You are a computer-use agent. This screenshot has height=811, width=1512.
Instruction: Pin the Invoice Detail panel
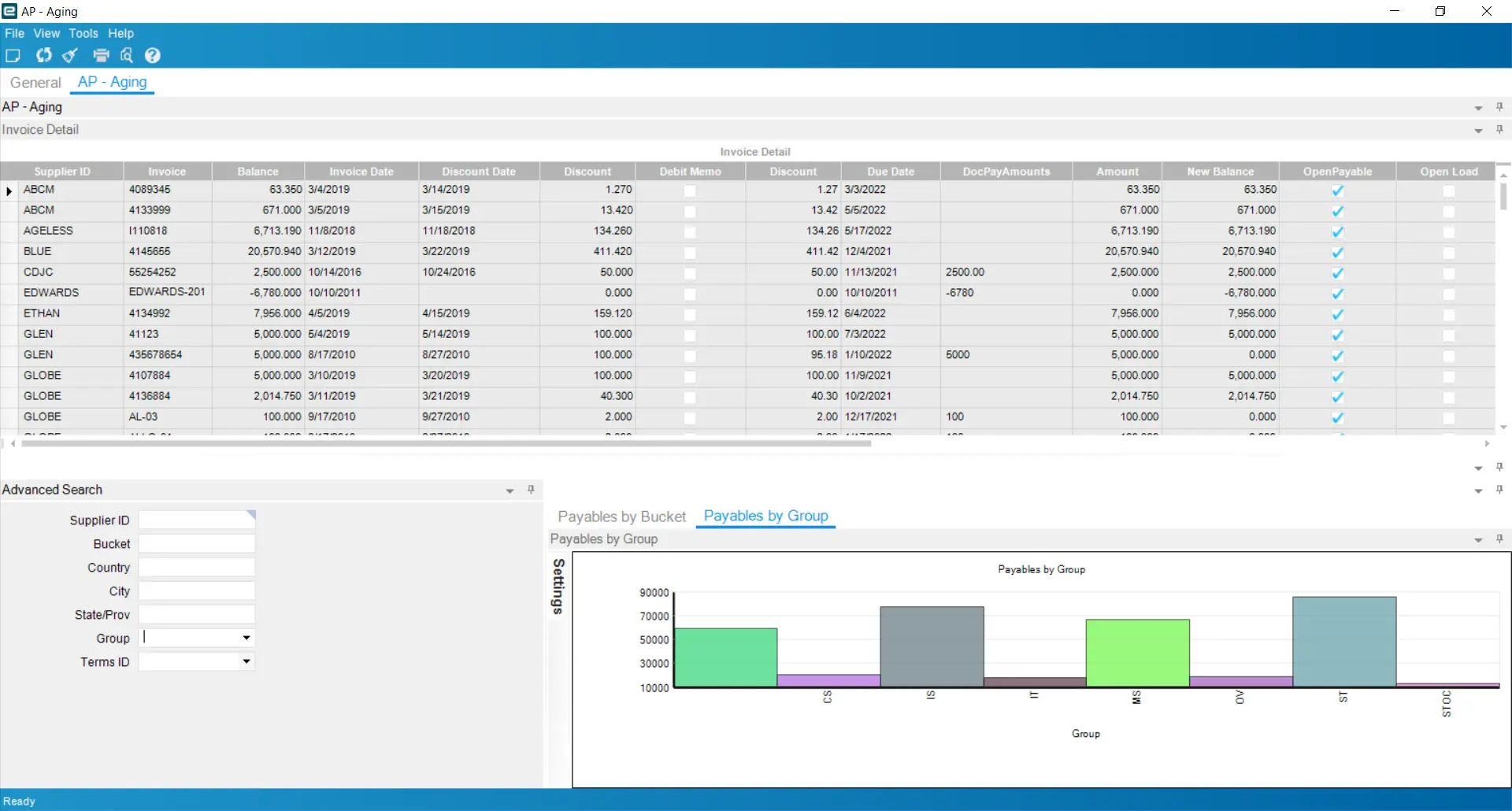click(1499, 130)
